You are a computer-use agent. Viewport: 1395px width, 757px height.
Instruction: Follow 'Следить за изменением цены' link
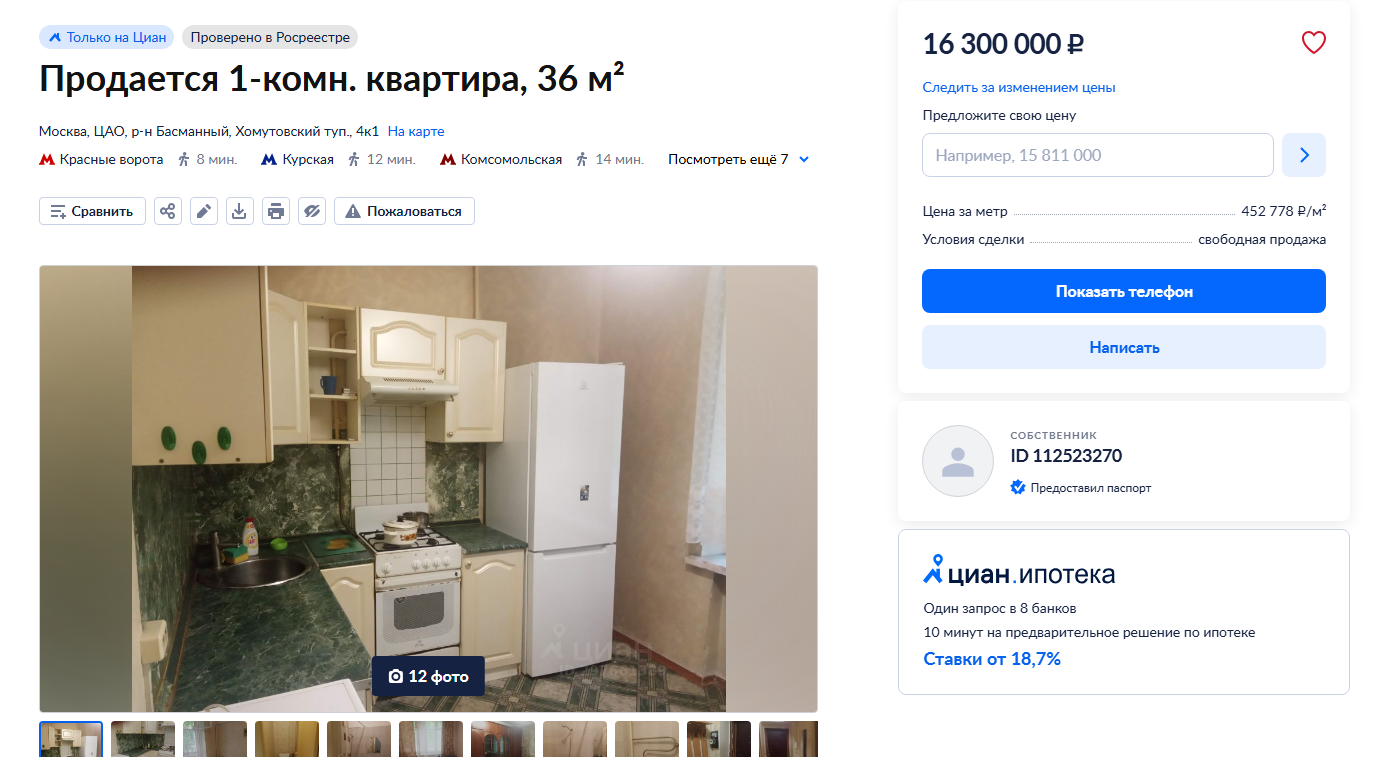tap(1019, 87)
